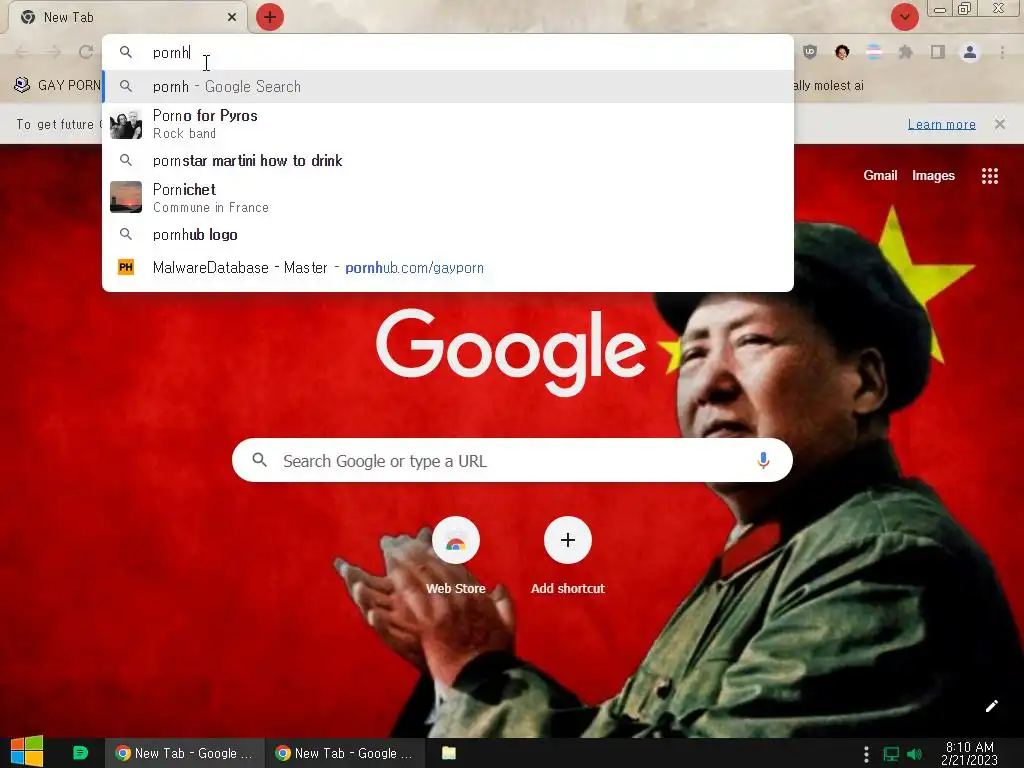Open a new tab with the plus button
The image size is (1024, 768).
point(270,17)
